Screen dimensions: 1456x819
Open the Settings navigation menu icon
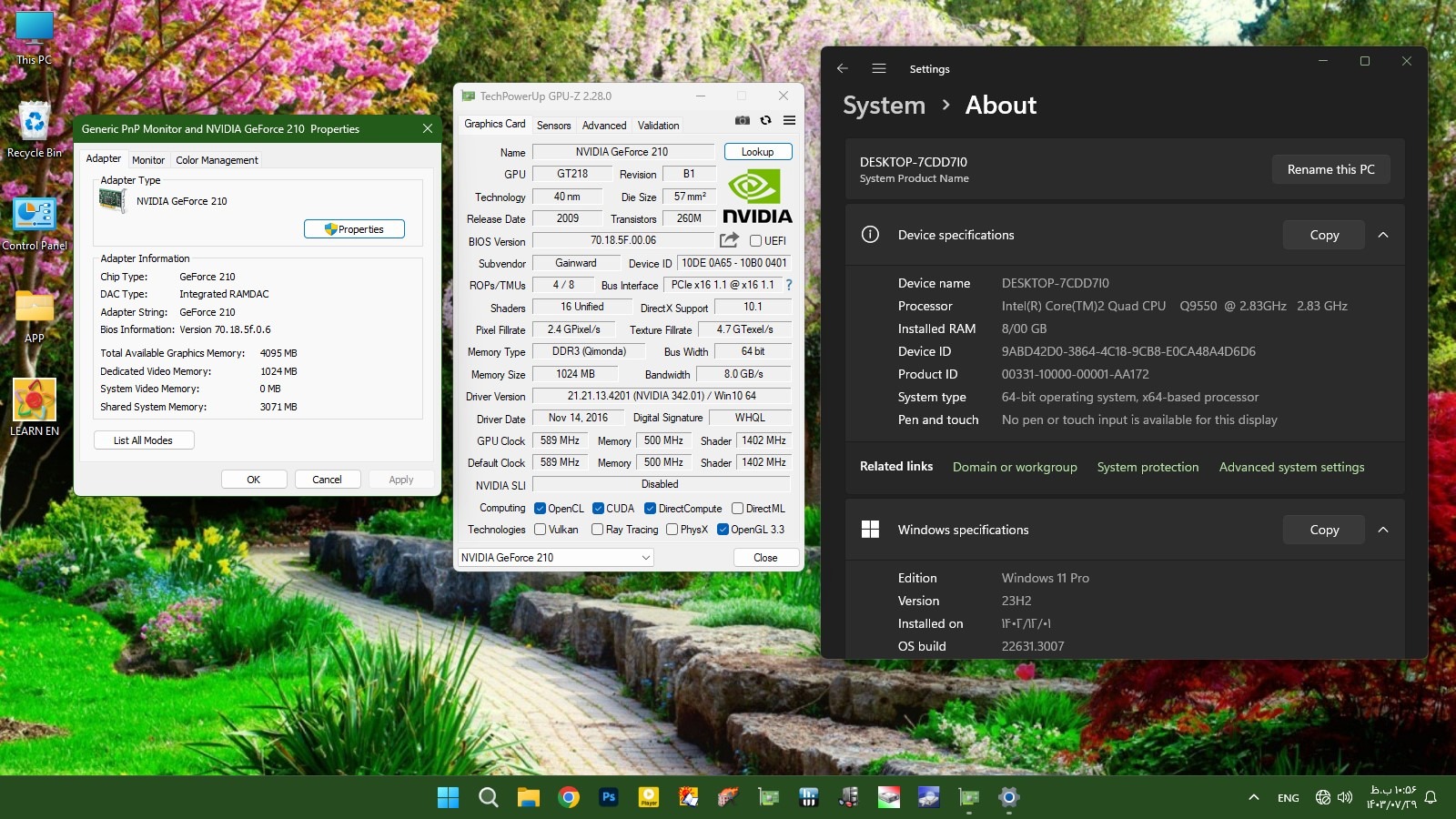pyautogui.click(x=879, y=68)
